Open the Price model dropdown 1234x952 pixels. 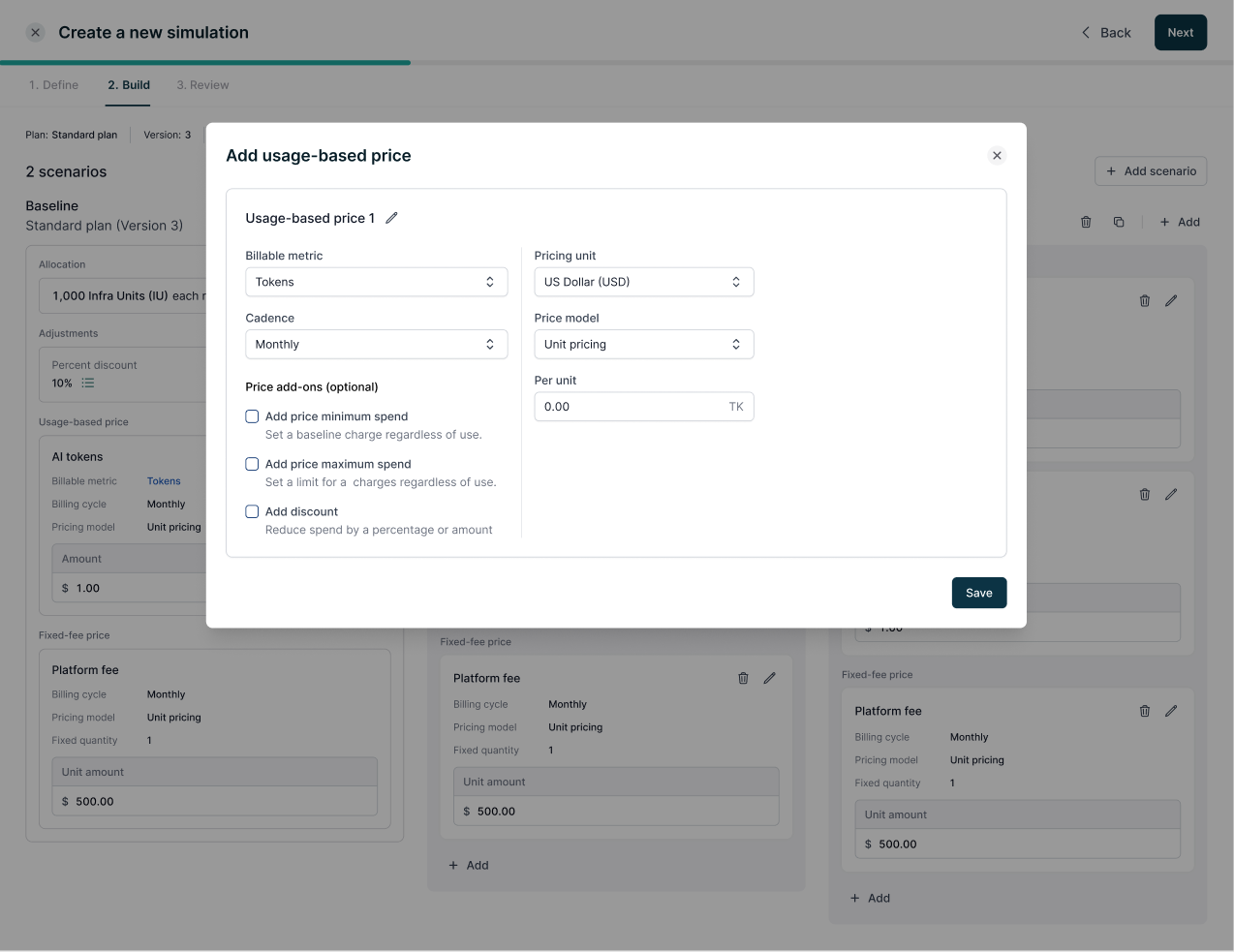(x=644, y=344)
